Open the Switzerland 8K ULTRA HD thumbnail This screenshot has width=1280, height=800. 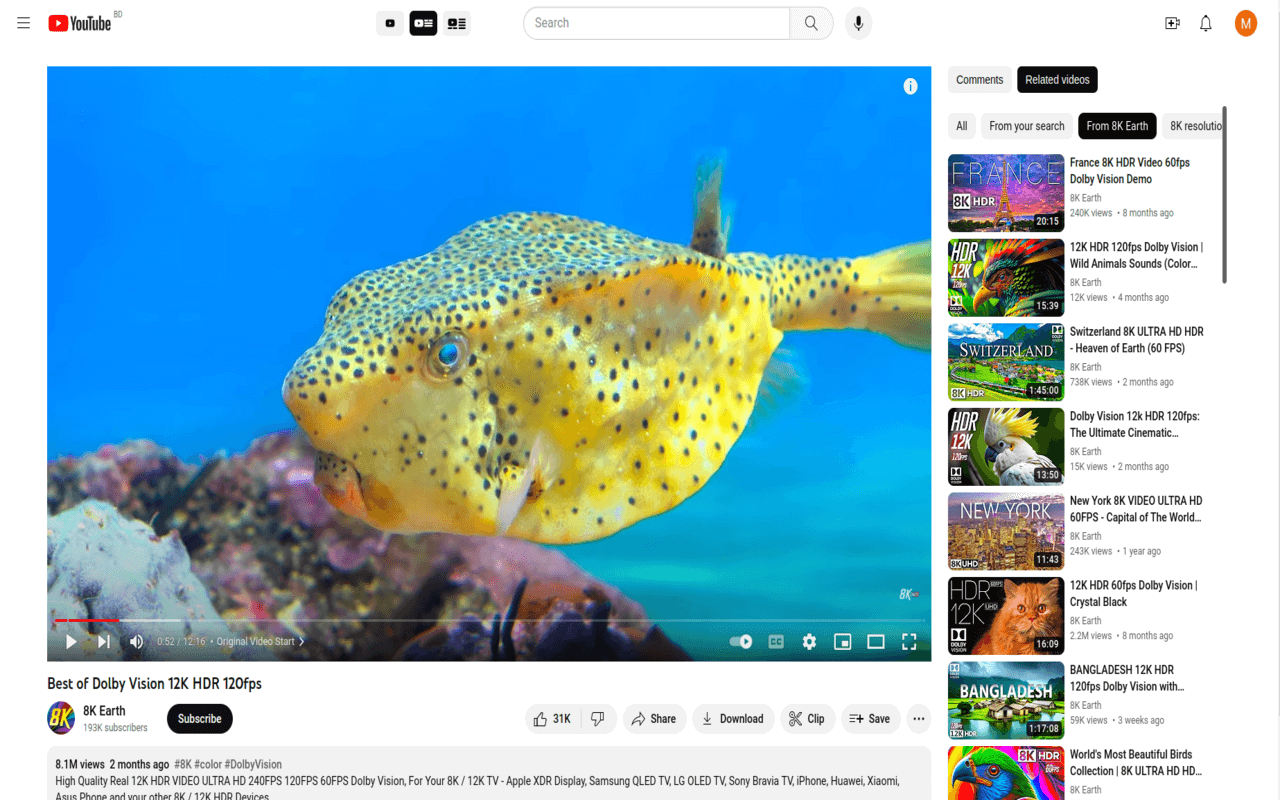tap(1005, 361)
